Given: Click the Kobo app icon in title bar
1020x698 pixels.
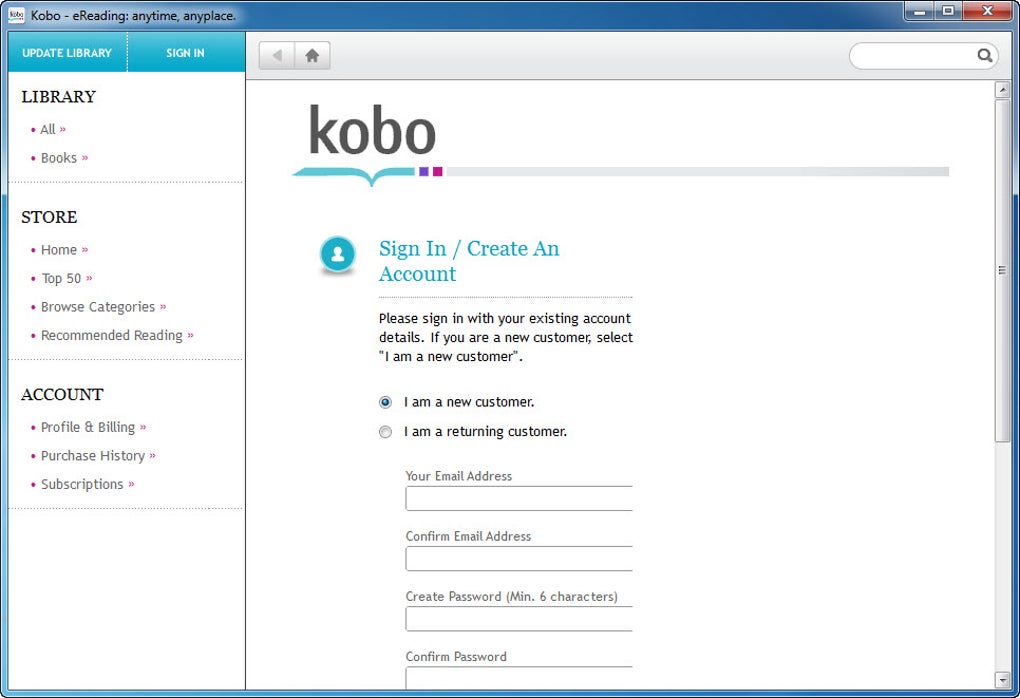Looking at the screenshot, I should tap(17, 14).
